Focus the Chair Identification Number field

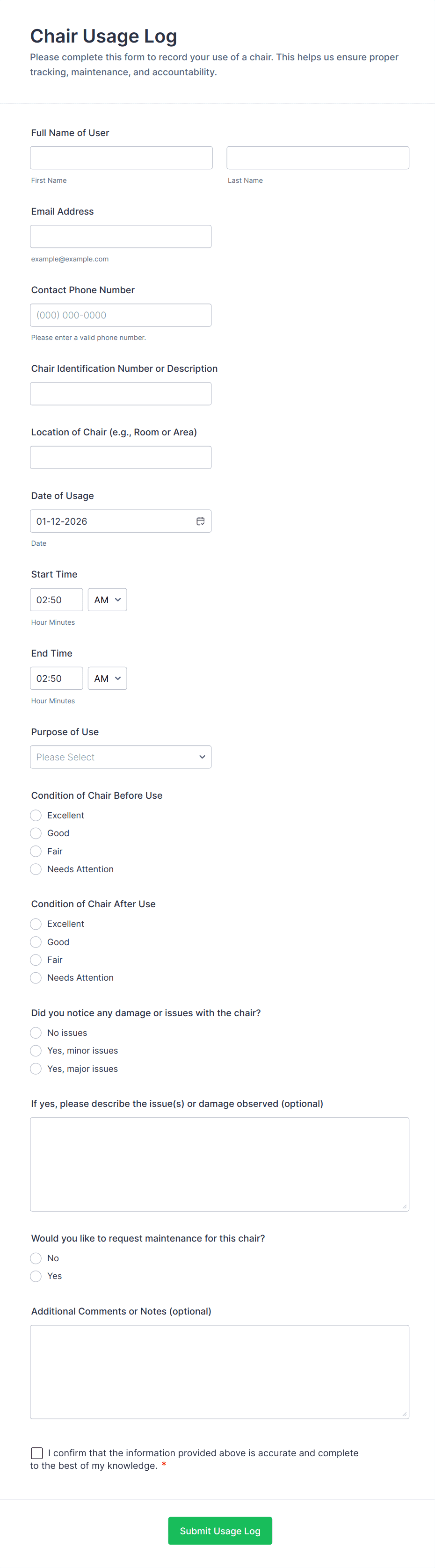coord(121,394)
